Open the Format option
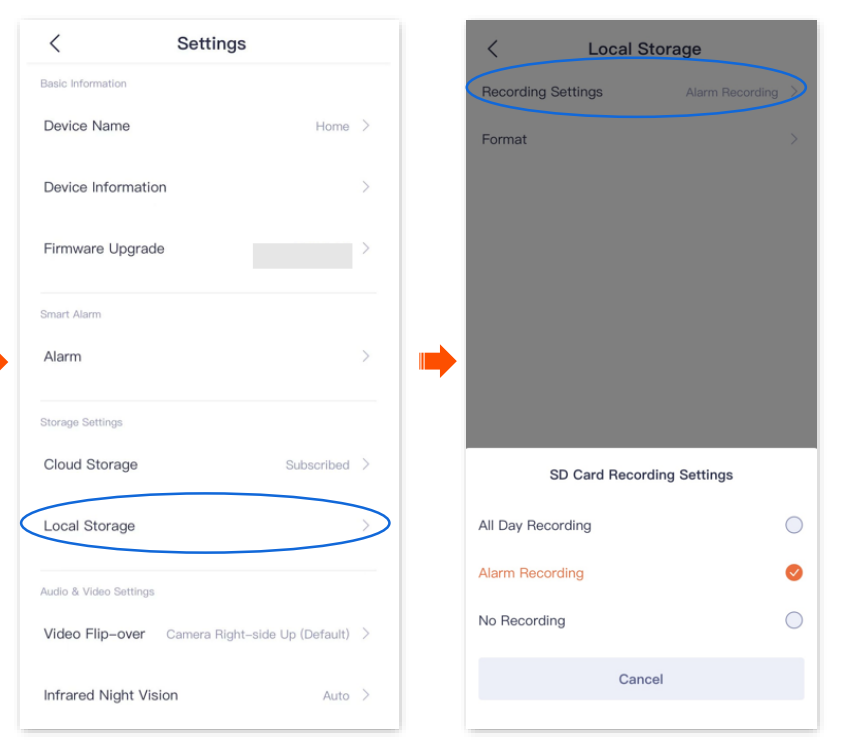Viewport: 847px width, 746px height. [x=505, y=140]
